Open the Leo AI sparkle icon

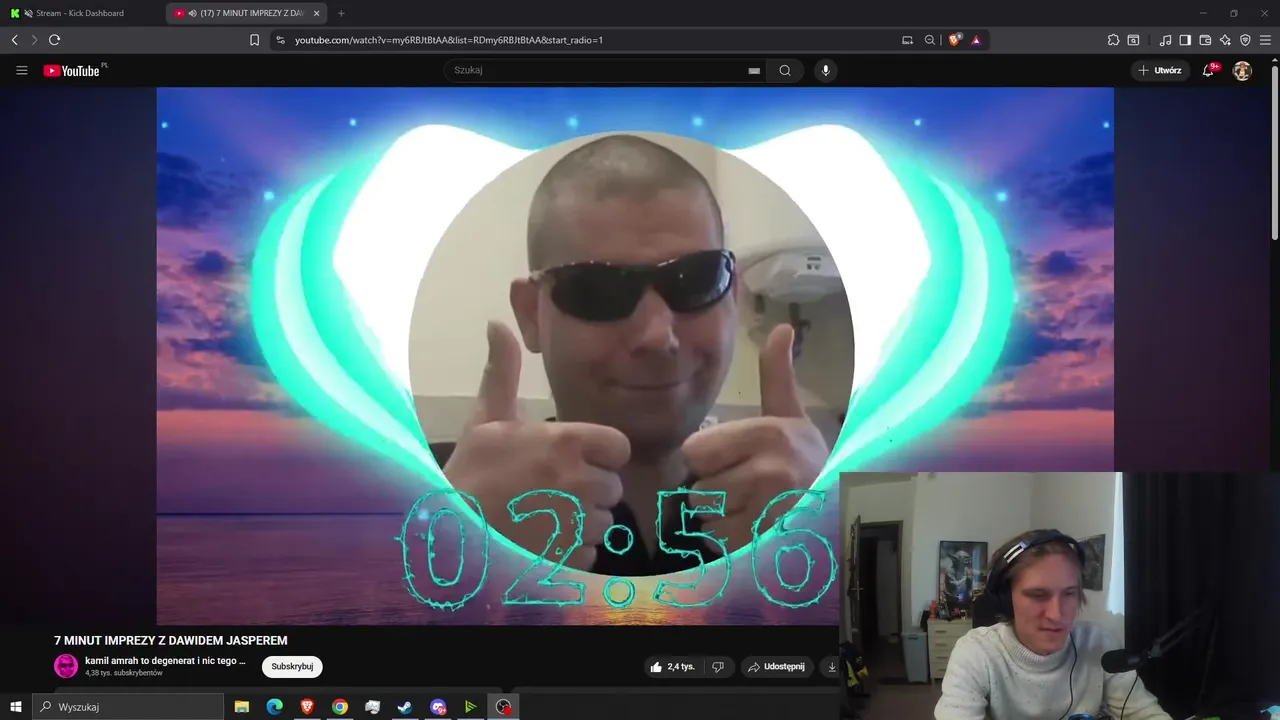[x=1225, y=40]
